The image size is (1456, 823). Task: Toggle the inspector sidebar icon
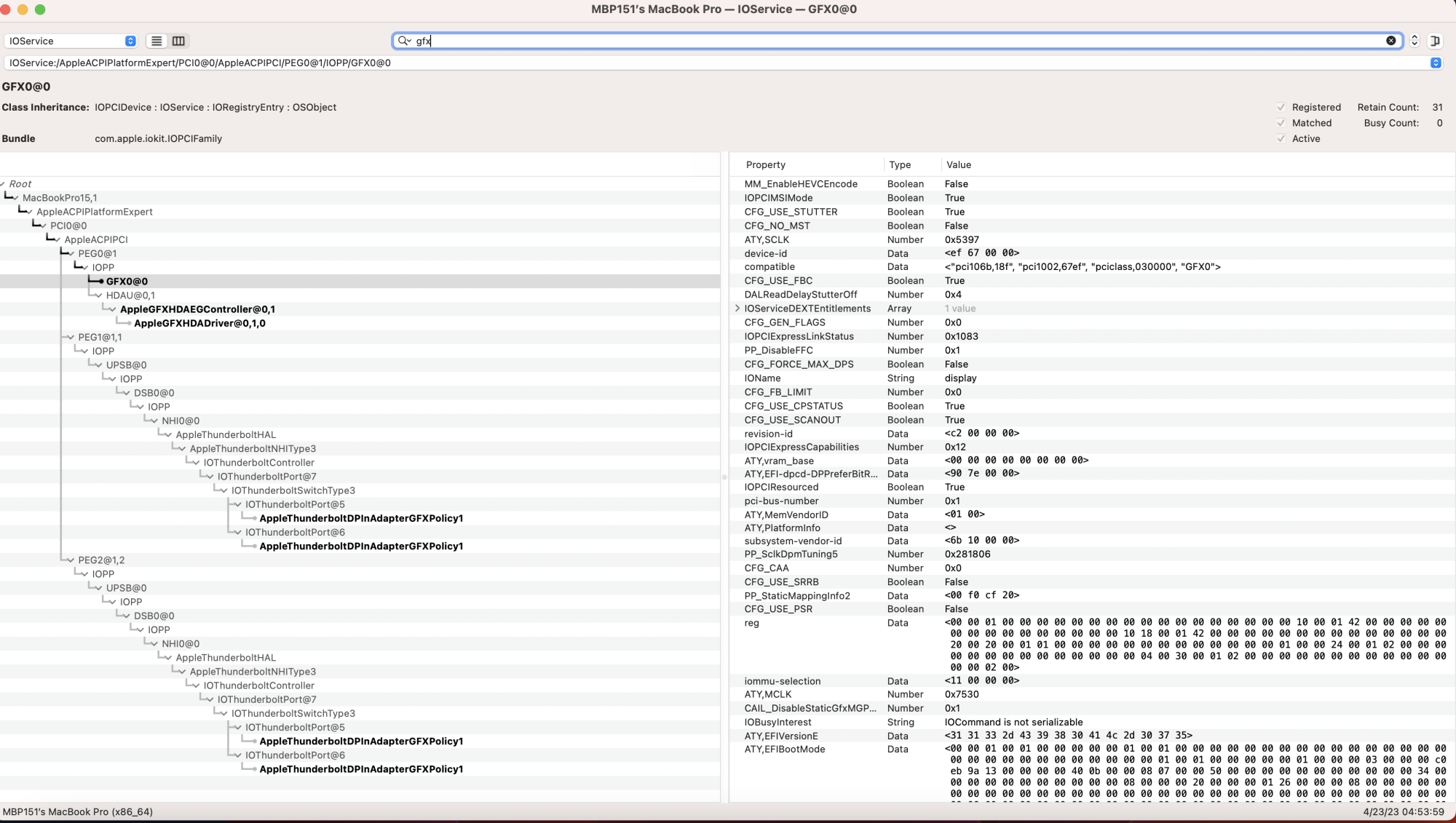click(x=1435, y=41)
